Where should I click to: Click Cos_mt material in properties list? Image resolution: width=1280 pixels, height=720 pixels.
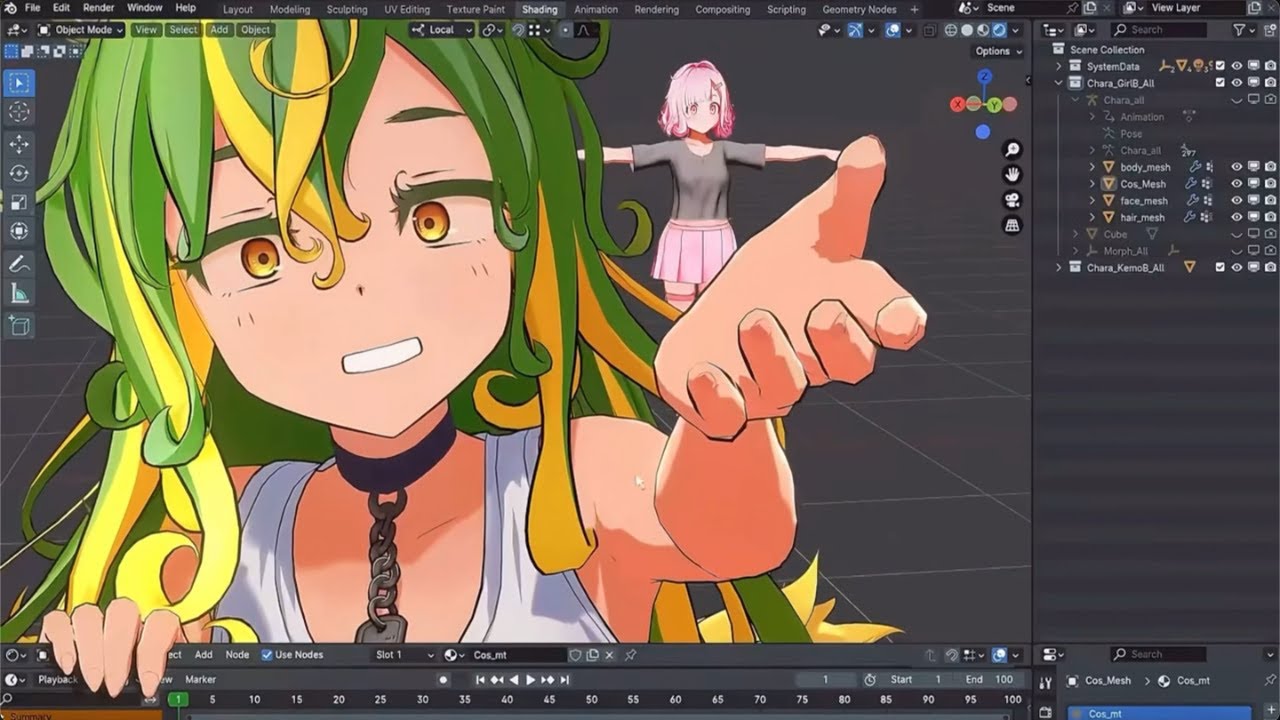(1160, 713)
